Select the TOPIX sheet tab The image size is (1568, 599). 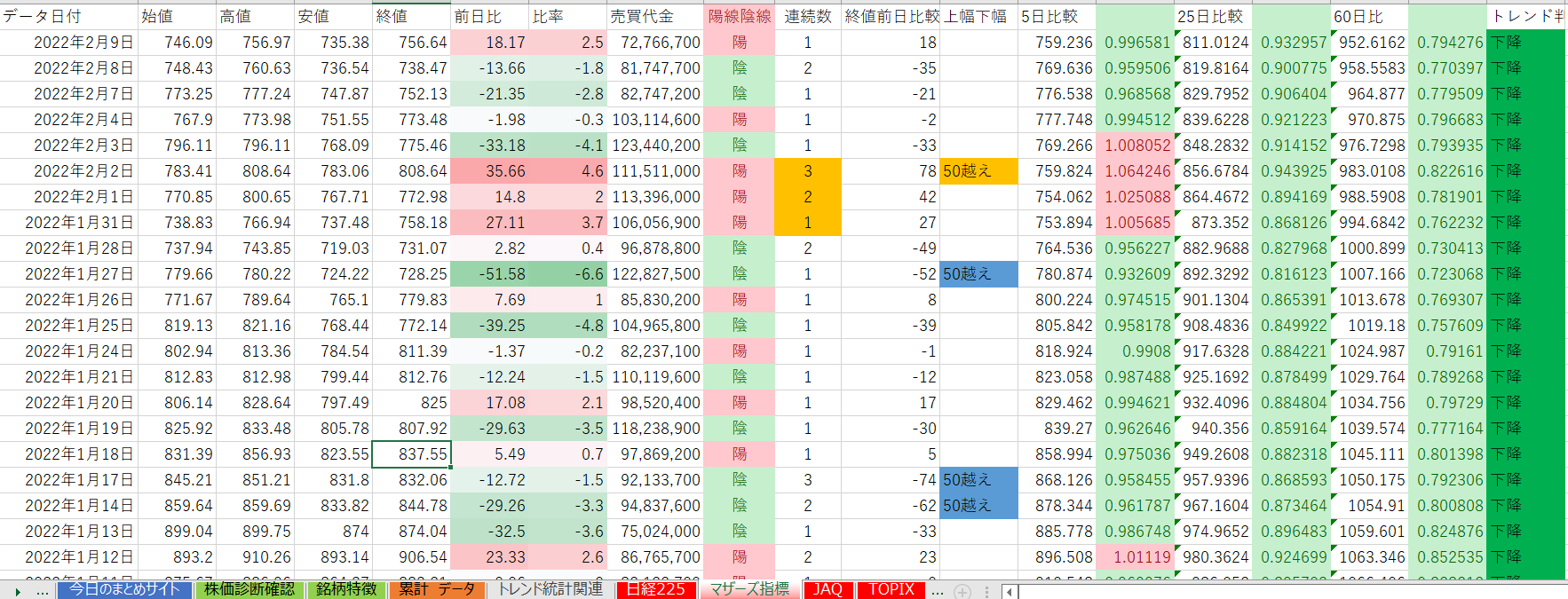pos(891,590)
